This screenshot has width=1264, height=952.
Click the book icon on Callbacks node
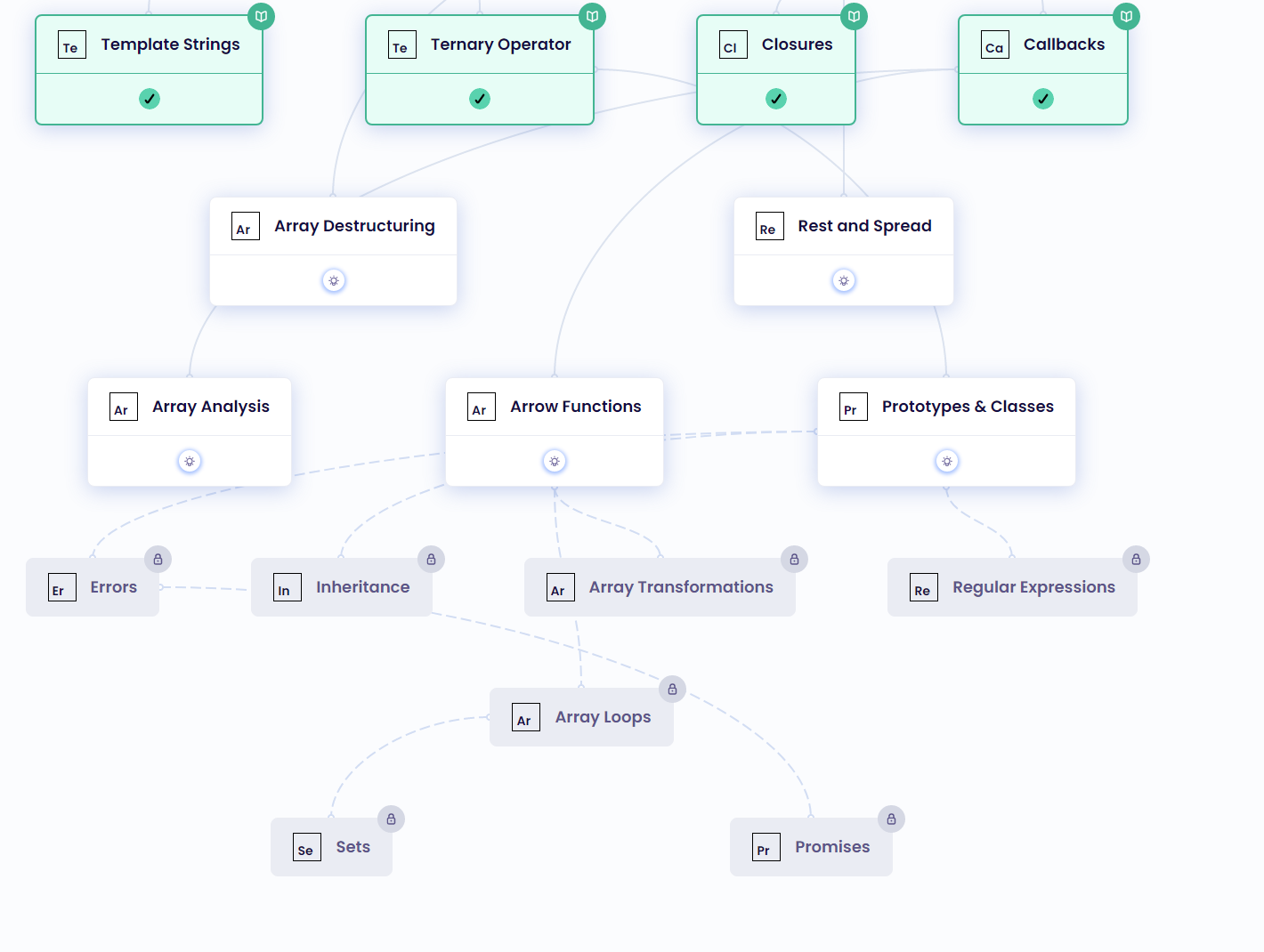click(x=1126, y=16)
